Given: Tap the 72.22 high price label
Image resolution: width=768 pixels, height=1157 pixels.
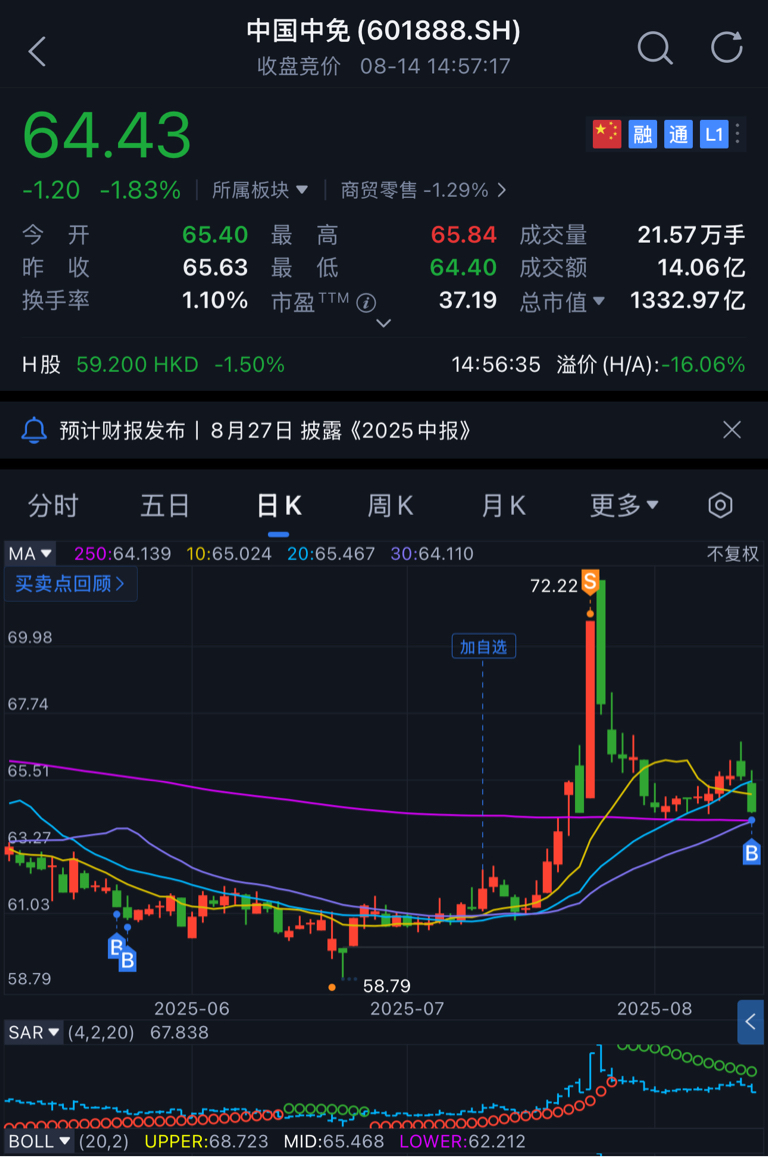Looking at the screenshot, I should pos(554,586).
